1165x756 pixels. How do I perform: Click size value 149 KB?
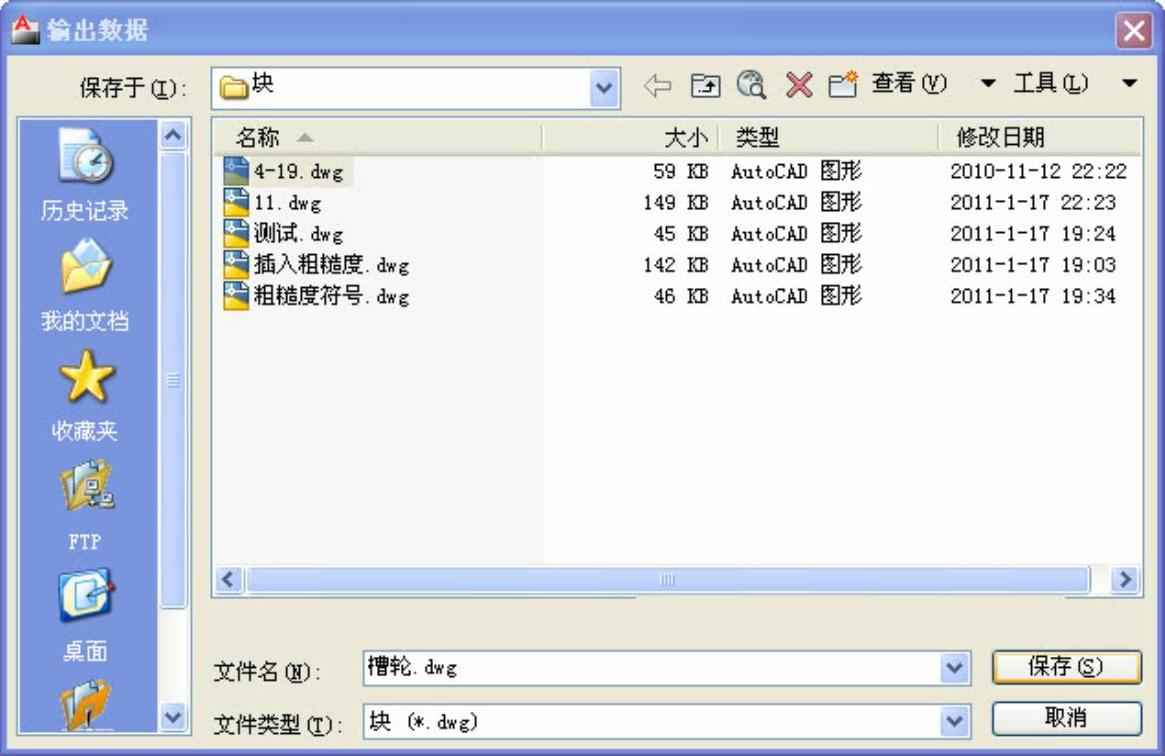tap(675, 203)
